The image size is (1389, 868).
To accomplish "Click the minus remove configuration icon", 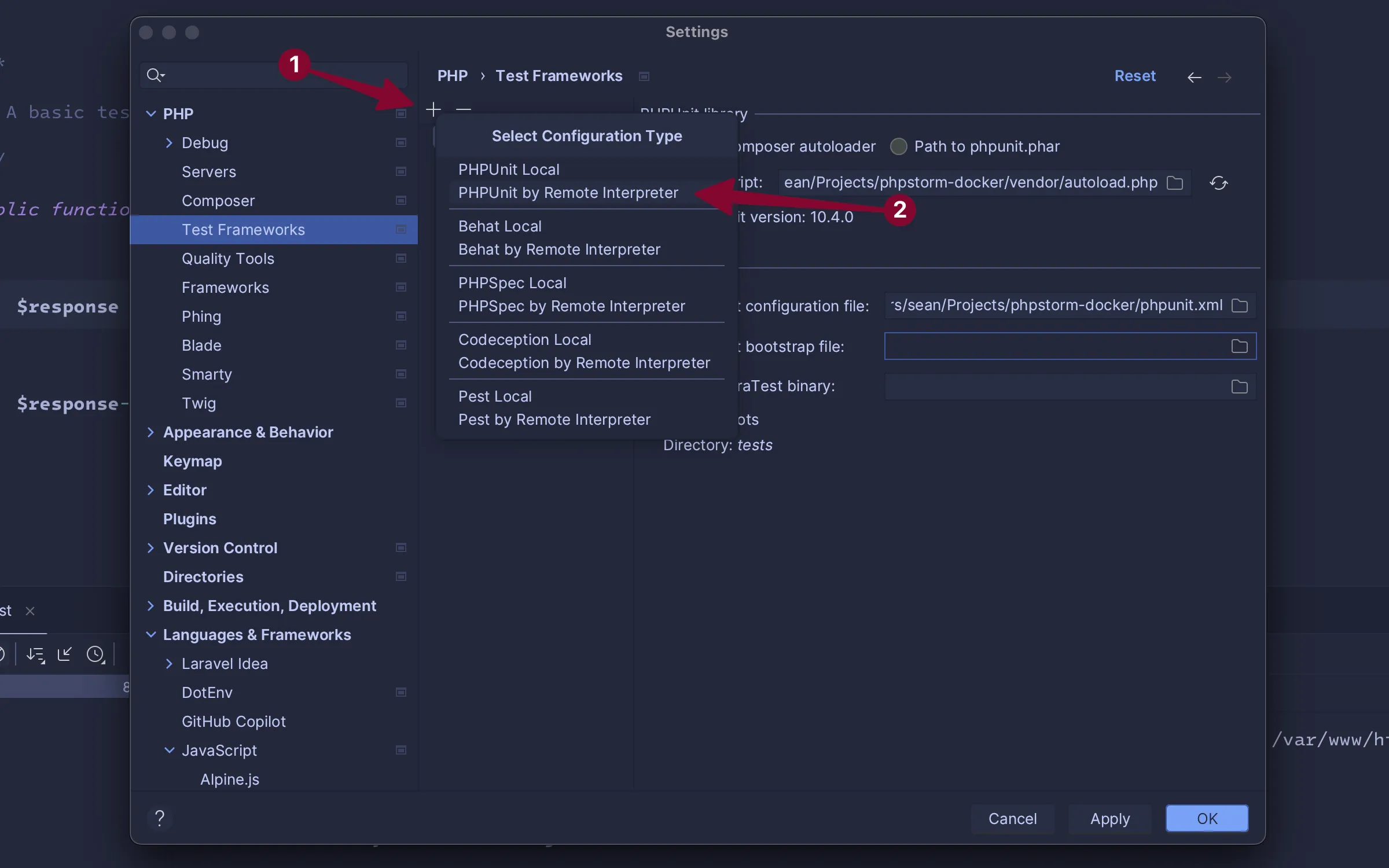I will (464, 109).
